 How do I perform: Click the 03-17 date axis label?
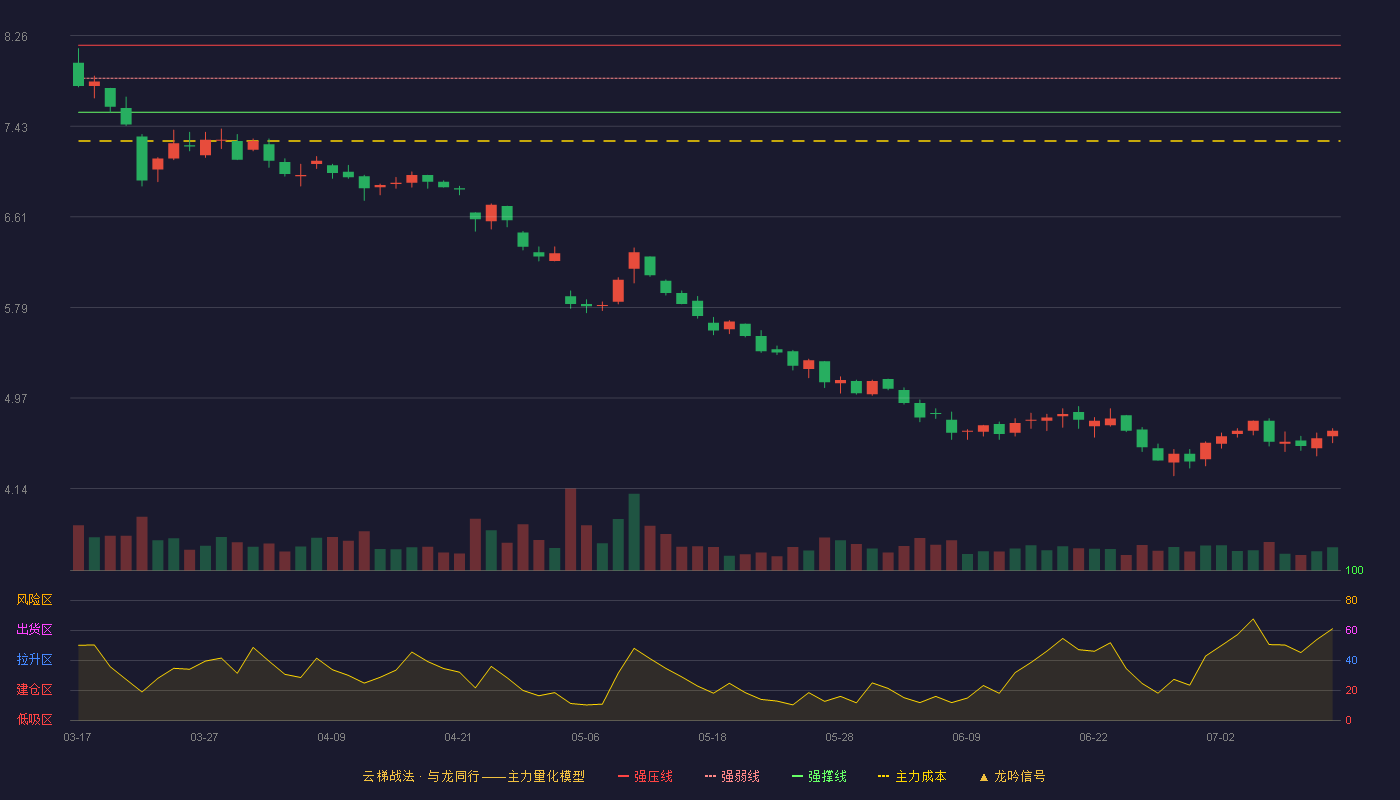77,737
